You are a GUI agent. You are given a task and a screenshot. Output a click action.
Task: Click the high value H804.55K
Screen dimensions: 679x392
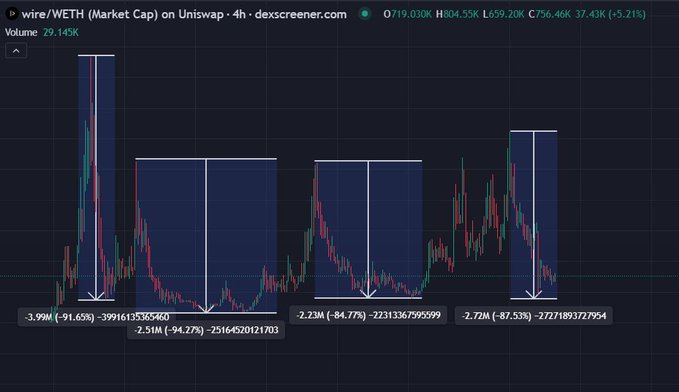457,14
